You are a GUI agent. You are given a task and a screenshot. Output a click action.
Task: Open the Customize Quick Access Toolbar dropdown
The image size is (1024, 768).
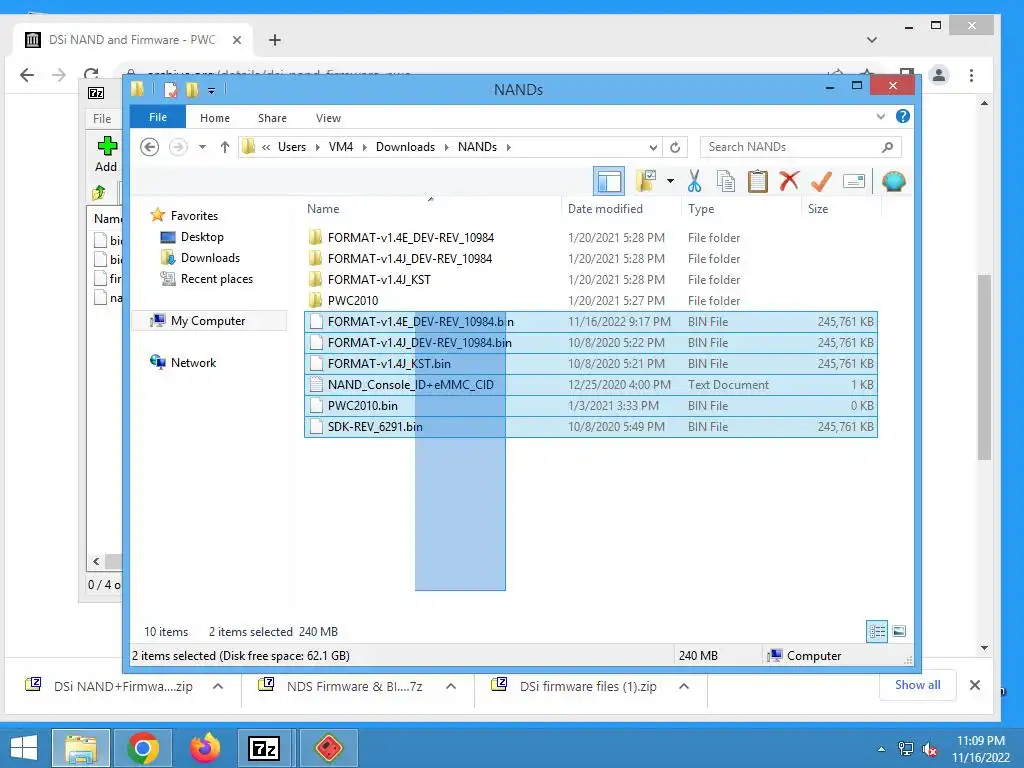[x=212, y=90]
